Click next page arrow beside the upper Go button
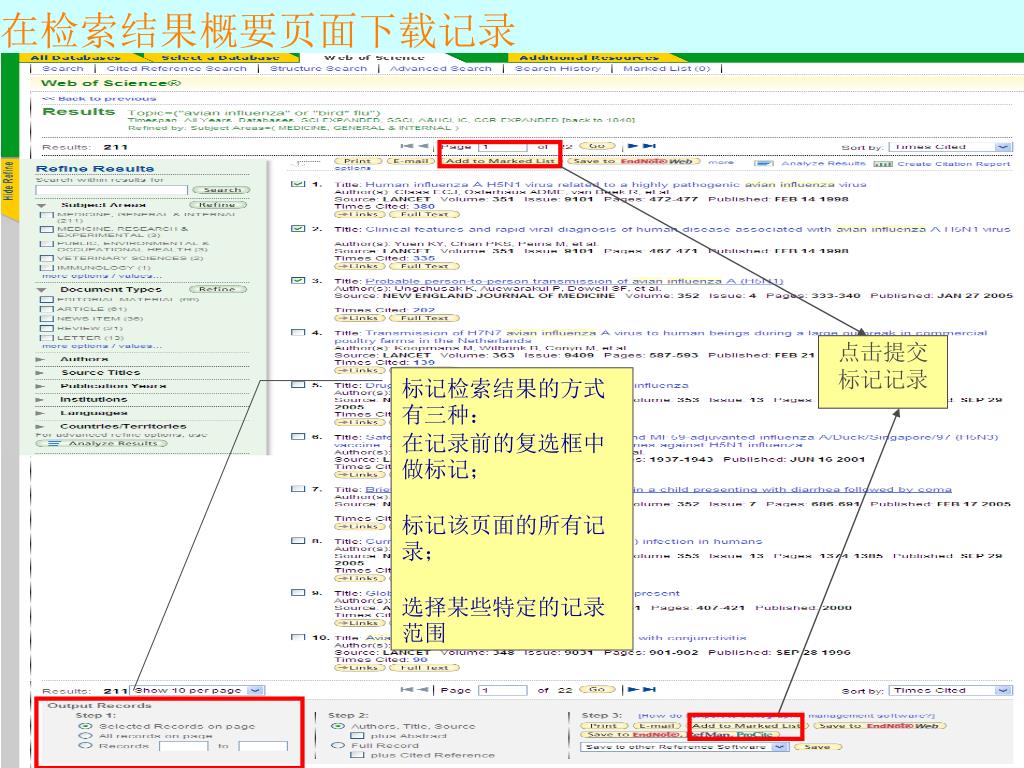 pyautogui.click(x=632, y=146)
